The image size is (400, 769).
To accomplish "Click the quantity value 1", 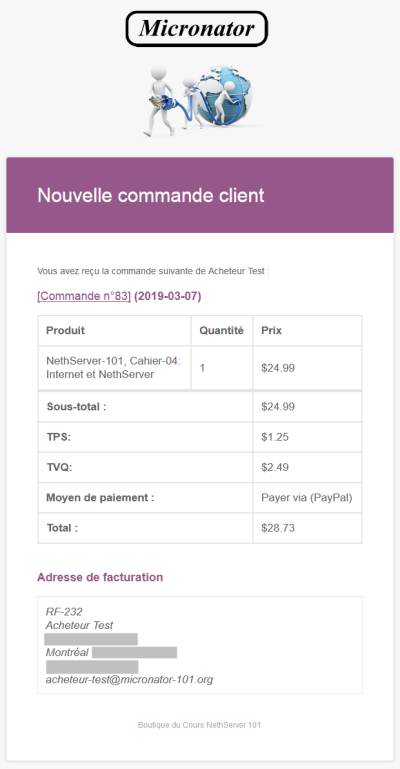I will coord(202,368).
